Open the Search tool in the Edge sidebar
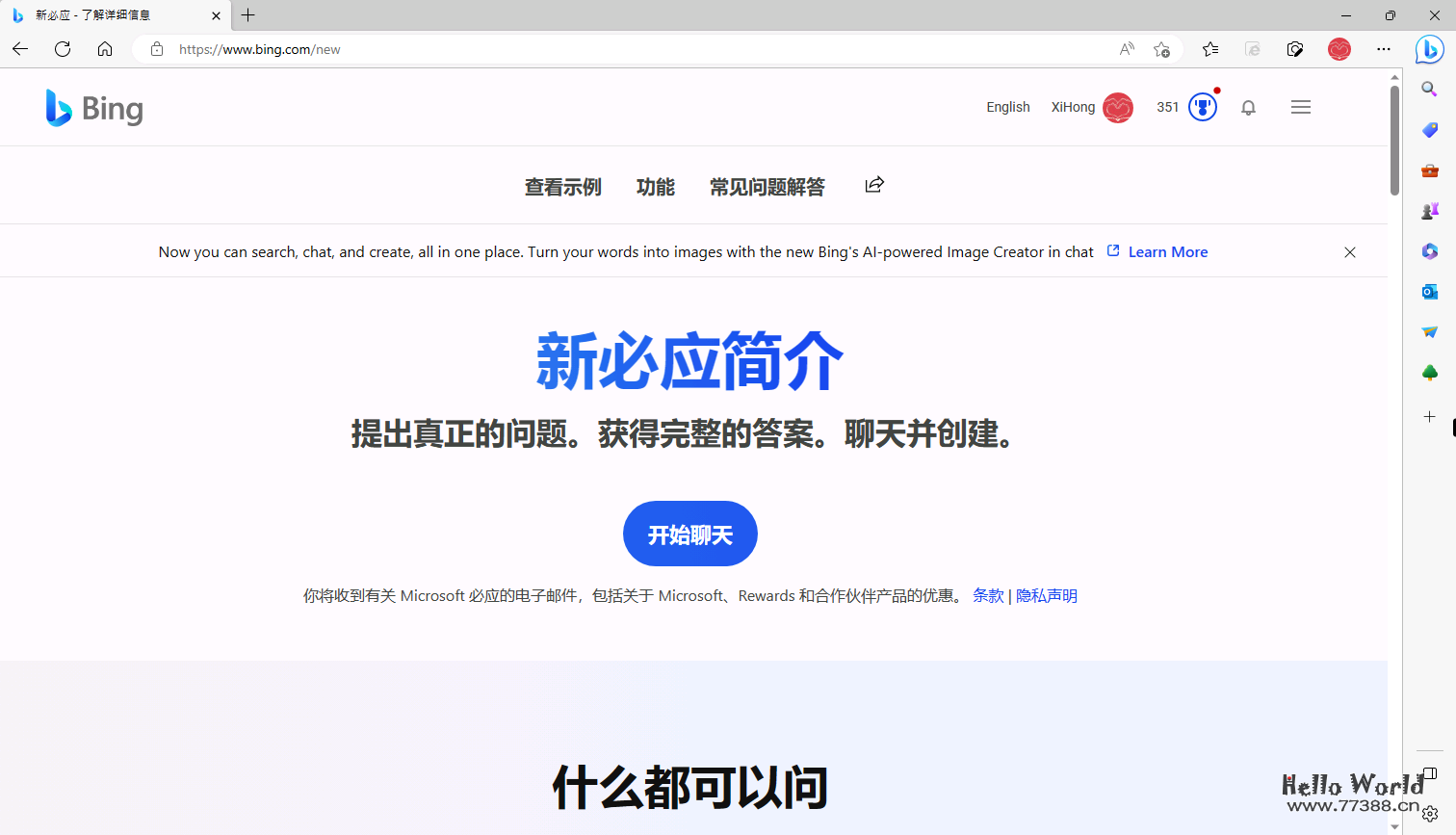 [1430, 89]
